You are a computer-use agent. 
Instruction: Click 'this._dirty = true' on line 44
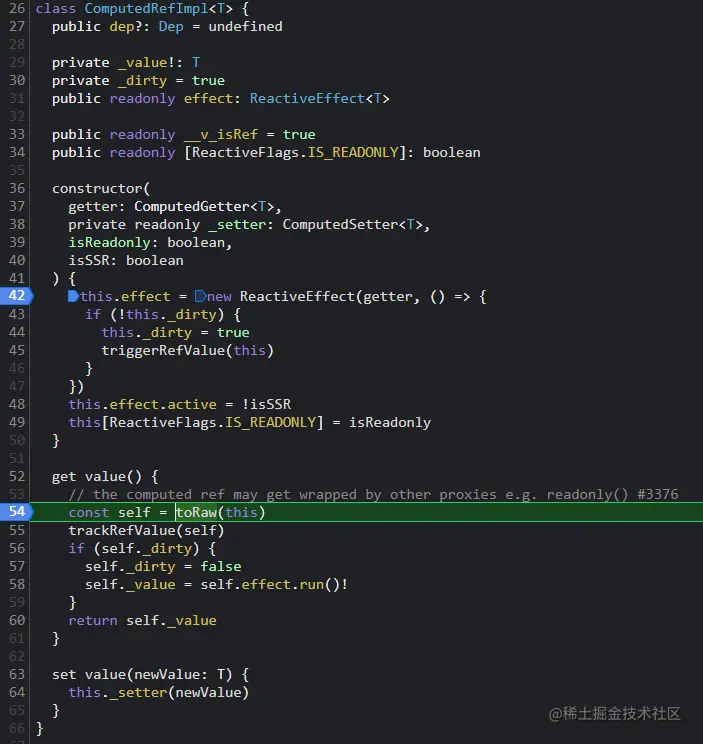(176, 333)
